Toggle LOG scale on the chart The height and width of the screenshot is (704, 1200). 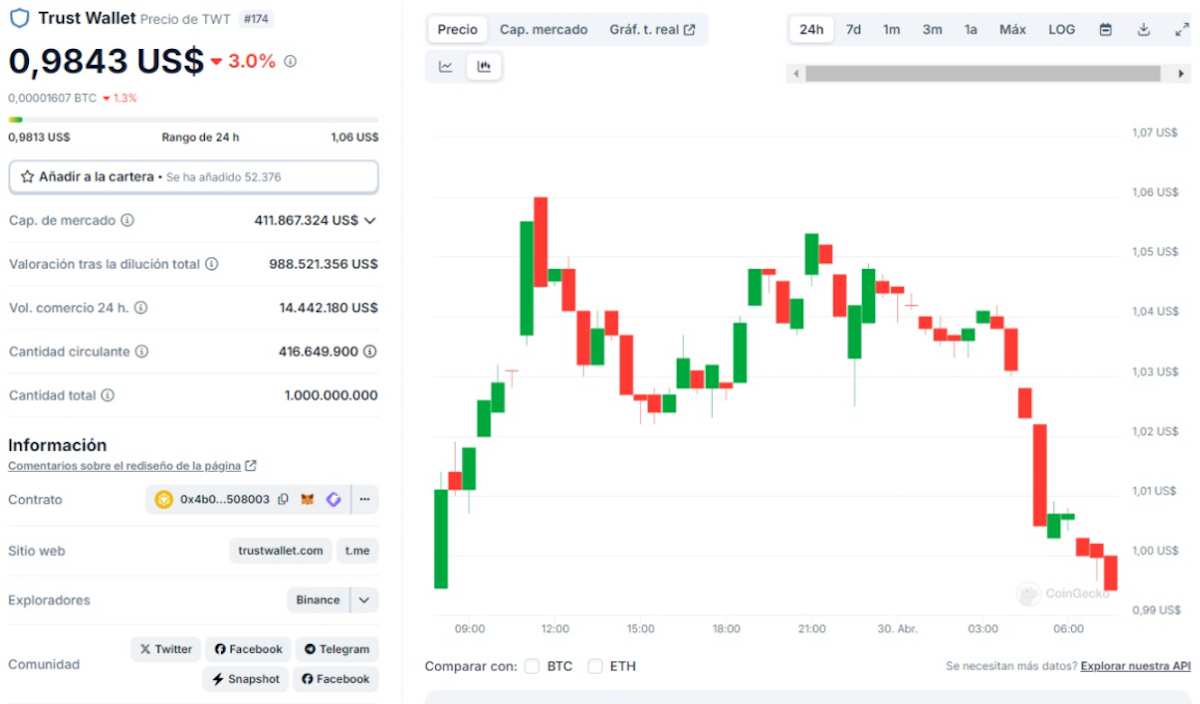click(1061, 29)
